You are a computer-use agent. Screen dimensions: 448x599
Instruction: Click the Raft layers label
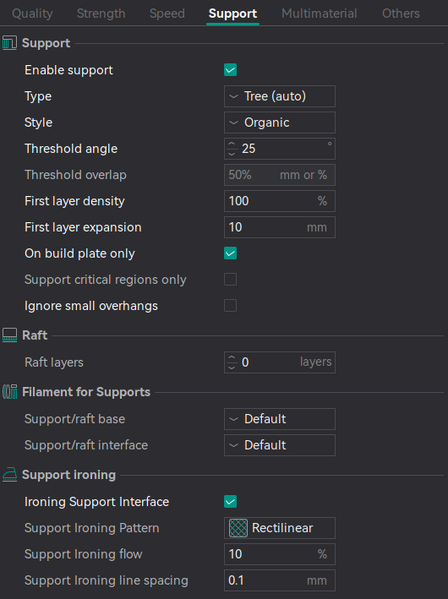(54, 362)
